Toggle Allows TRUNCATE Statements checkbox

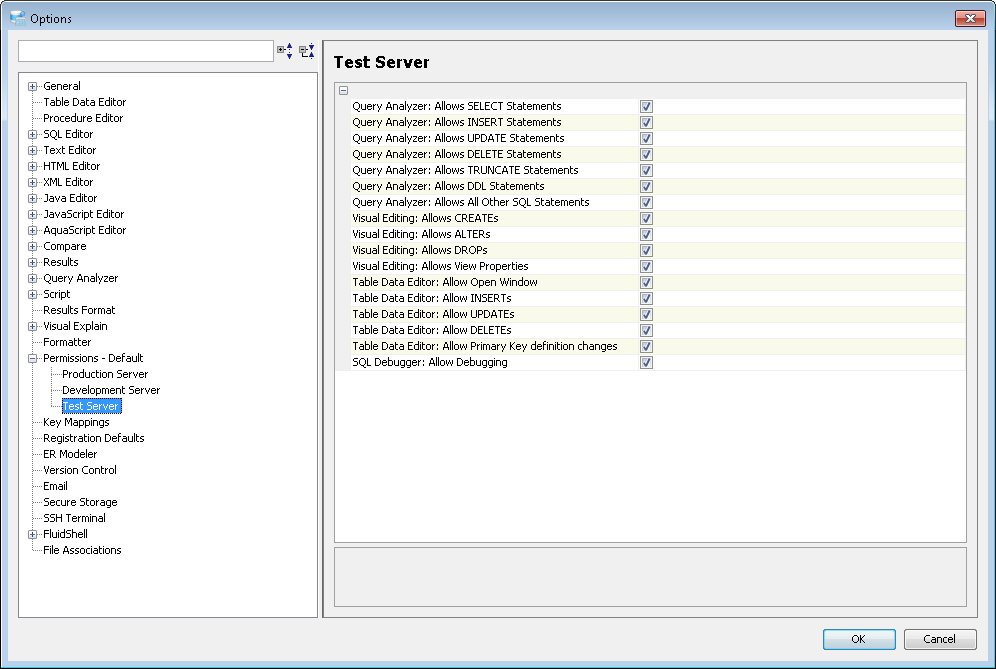click(646, 170)
